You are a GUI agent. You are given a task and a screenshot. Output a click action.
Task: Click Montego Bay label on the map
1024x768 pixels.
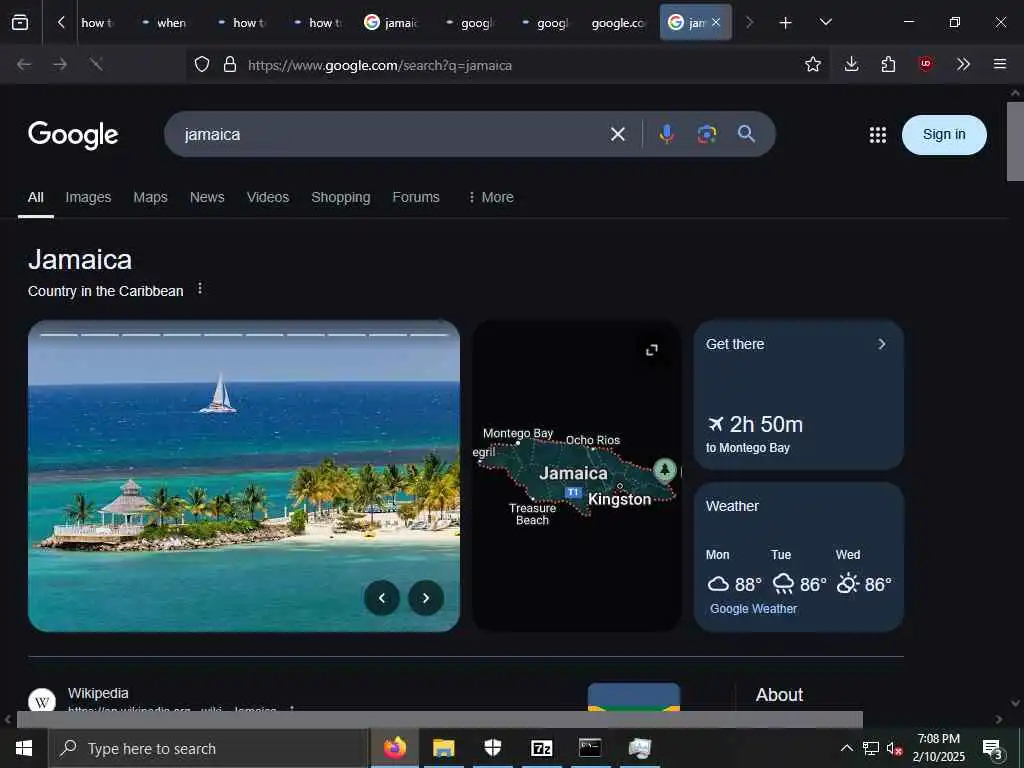[x=518, y=433]
